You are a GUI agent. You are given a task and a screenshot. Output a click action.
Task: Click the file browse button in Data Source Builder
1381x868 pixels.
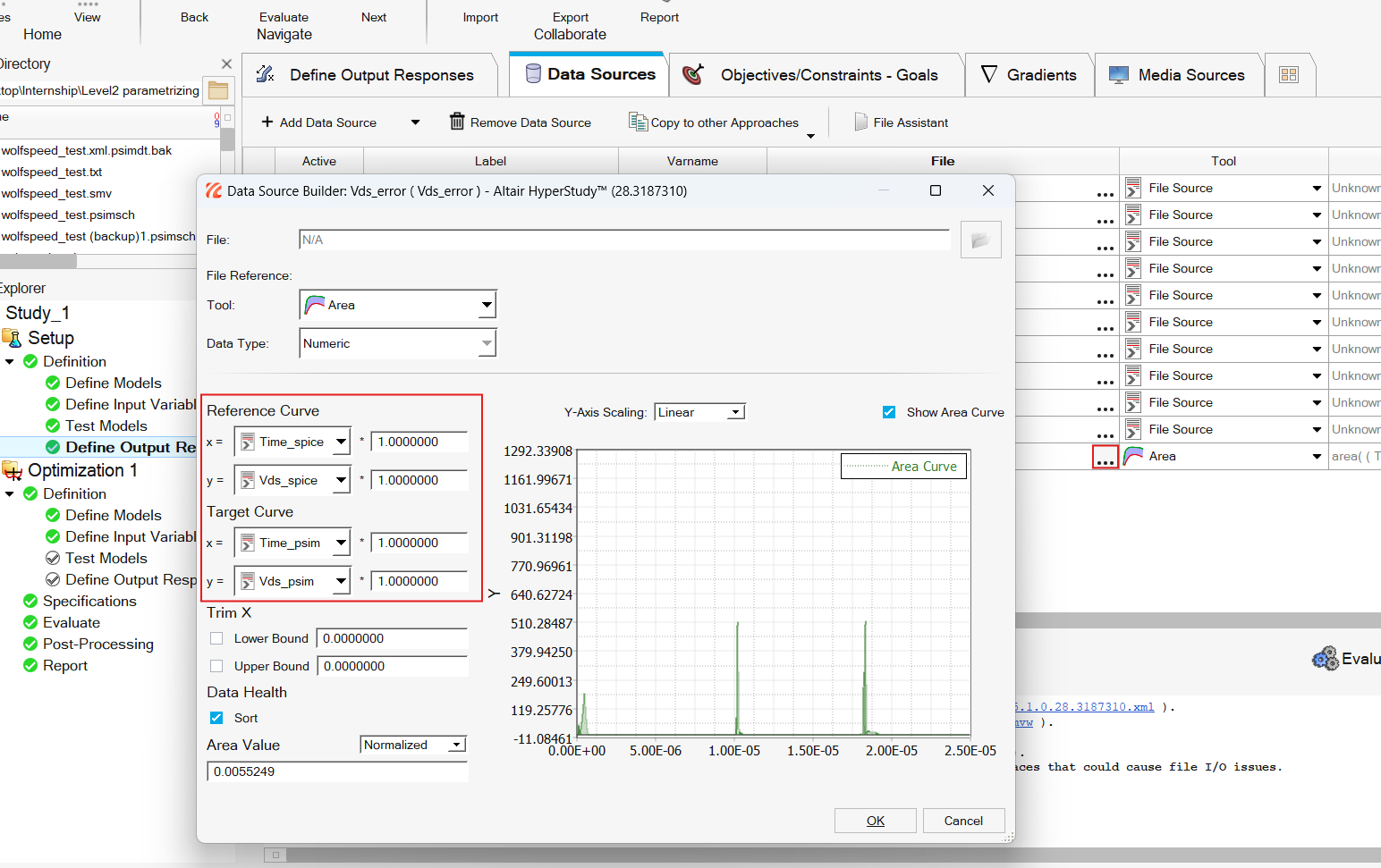click(x=980, y=240)
